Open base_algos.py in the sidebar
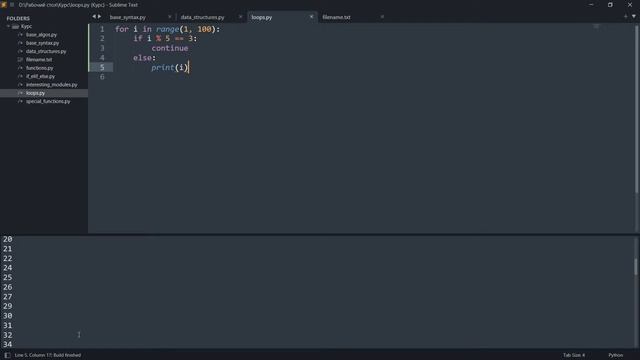The width and height of the screenshot is (640, 360). pyautogui.click(x=41, y=35)
